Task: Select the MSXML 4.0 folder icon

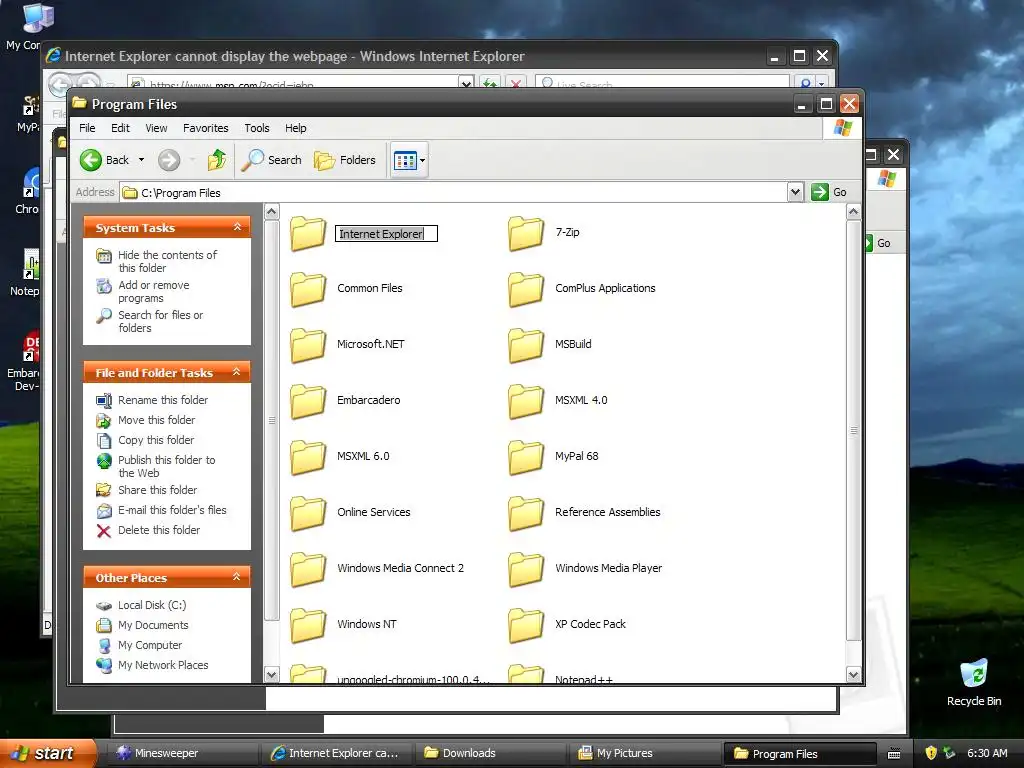Action: (x=526, y=401)
